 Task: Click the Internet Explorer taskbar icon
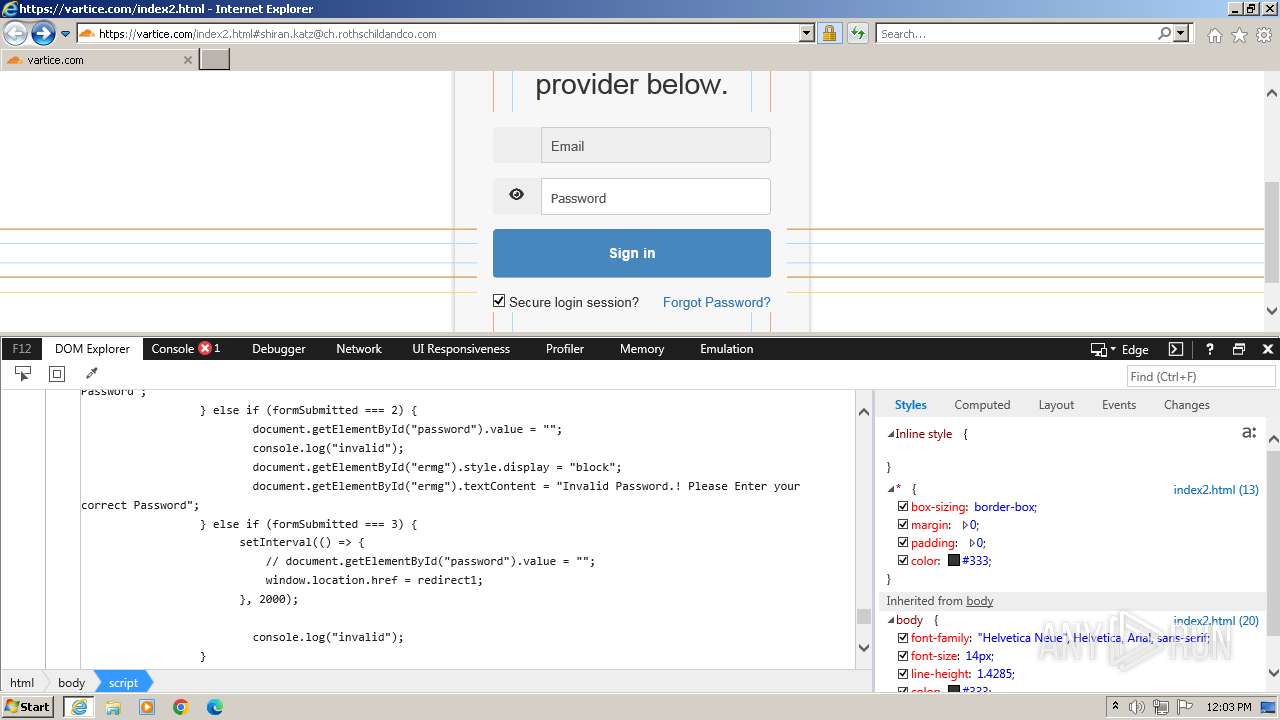click(x=79, y=707)
